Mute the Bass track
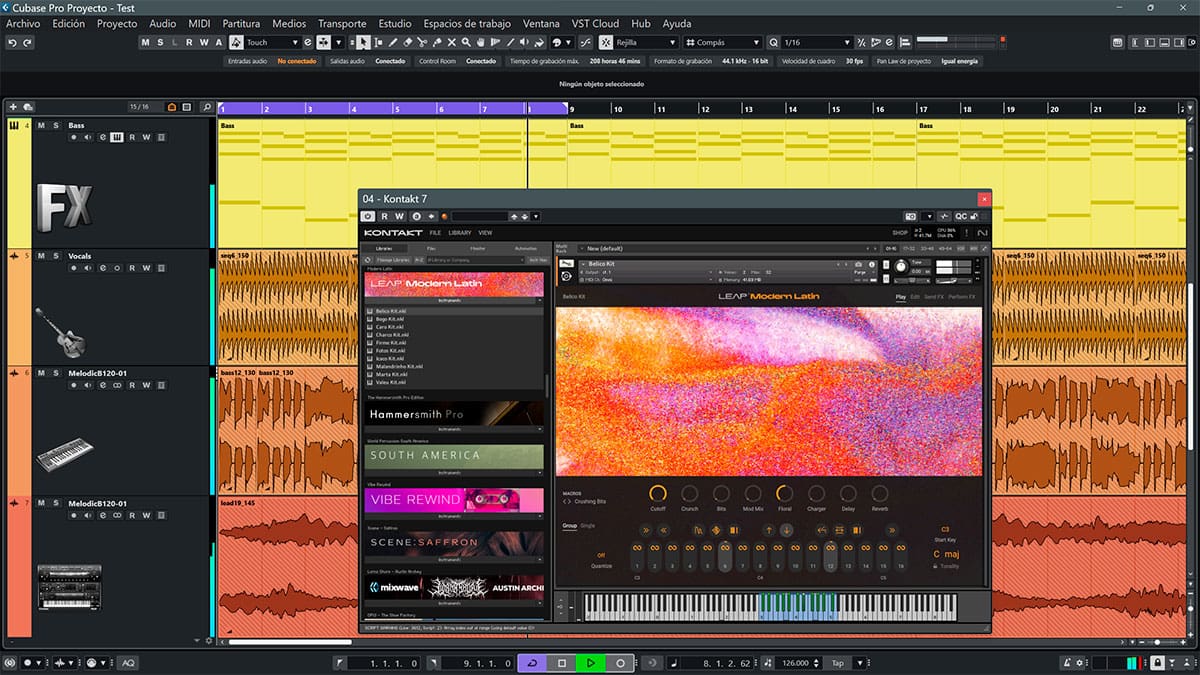The image size is (1200, 675). click(42, 126)
